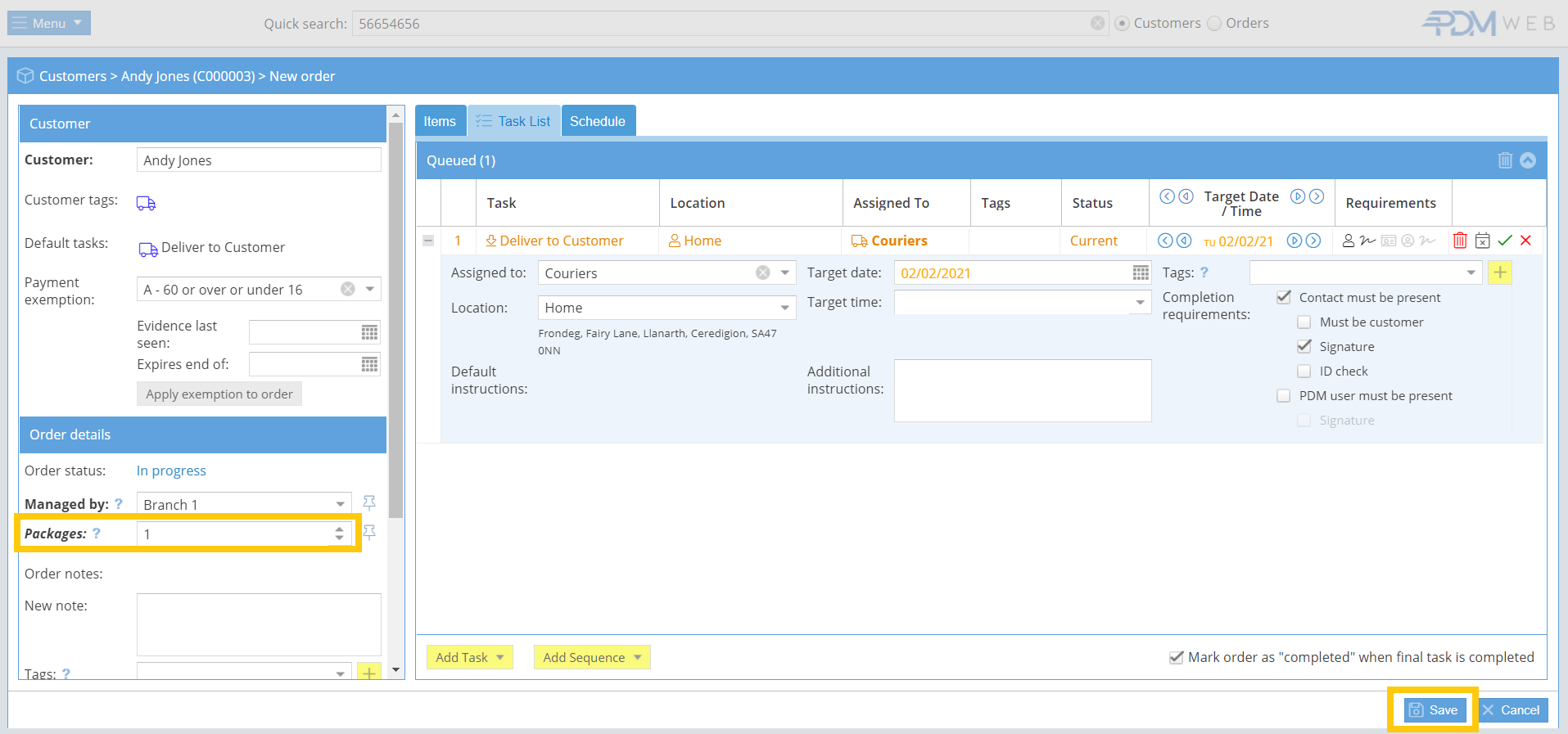Click the pin icon beside Managed by
This screenshot has height=734, width=1568.
pos(369,503)
